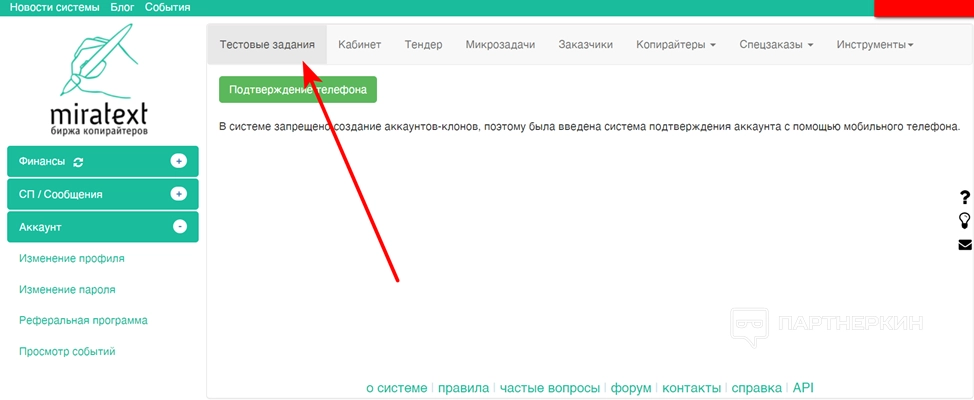Open the envelope message icon

coord(965,244)
